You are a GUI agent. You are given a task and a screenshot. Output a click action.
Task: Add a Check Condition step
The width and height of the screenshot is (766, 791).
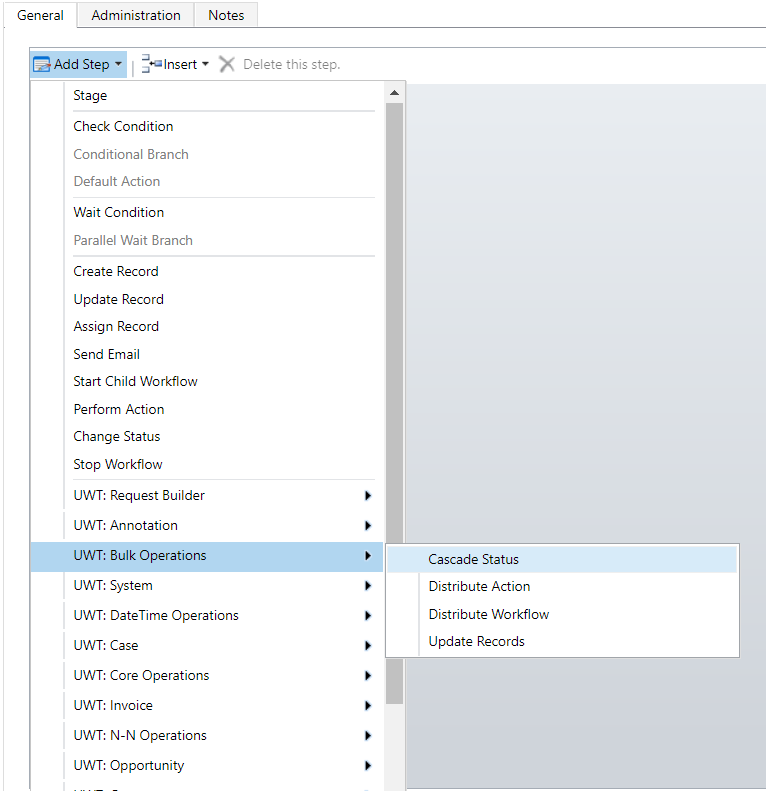point(123,127)
